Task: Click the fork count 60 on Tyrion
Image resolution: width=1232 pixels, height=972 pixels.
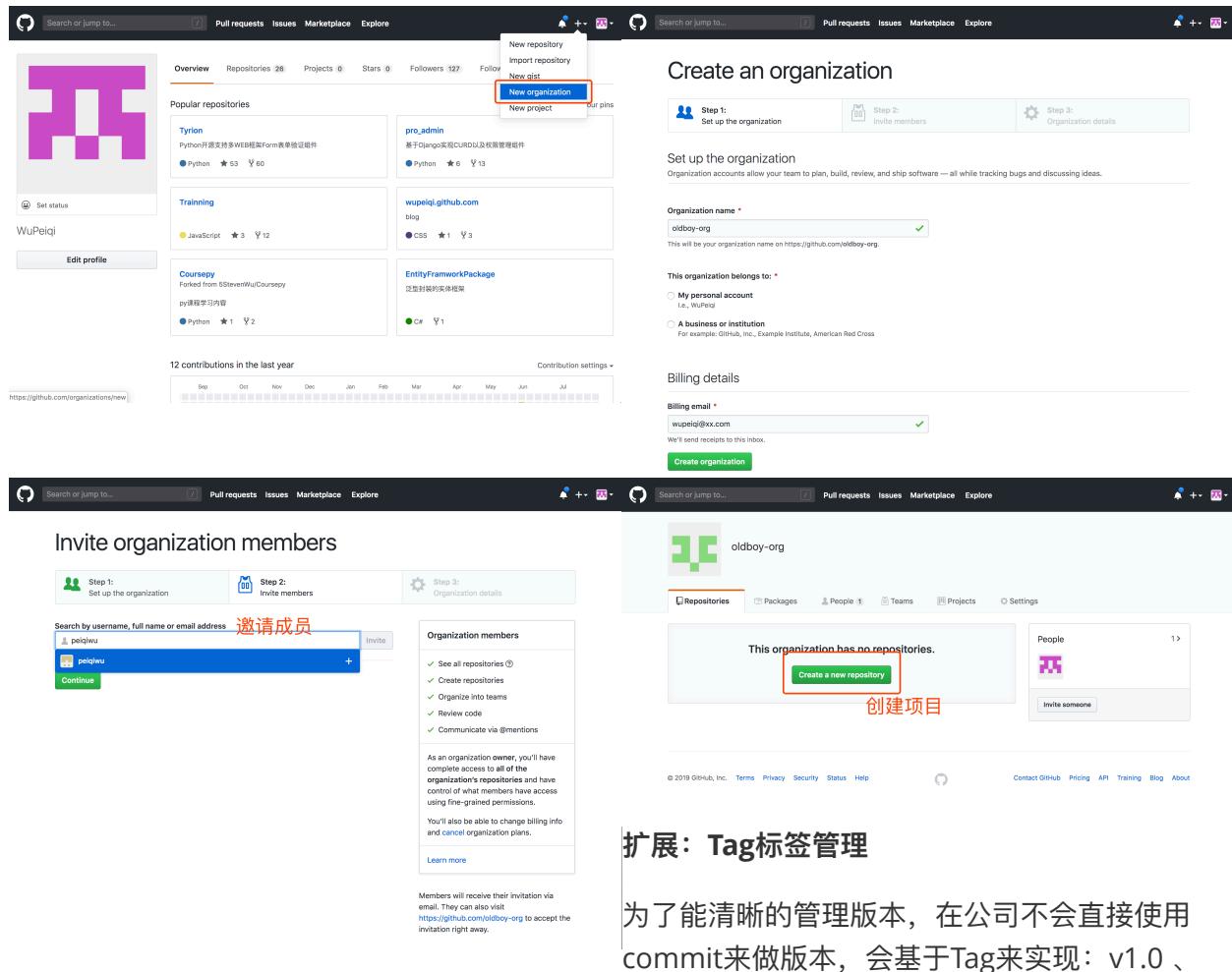Action: click(256, 164)
